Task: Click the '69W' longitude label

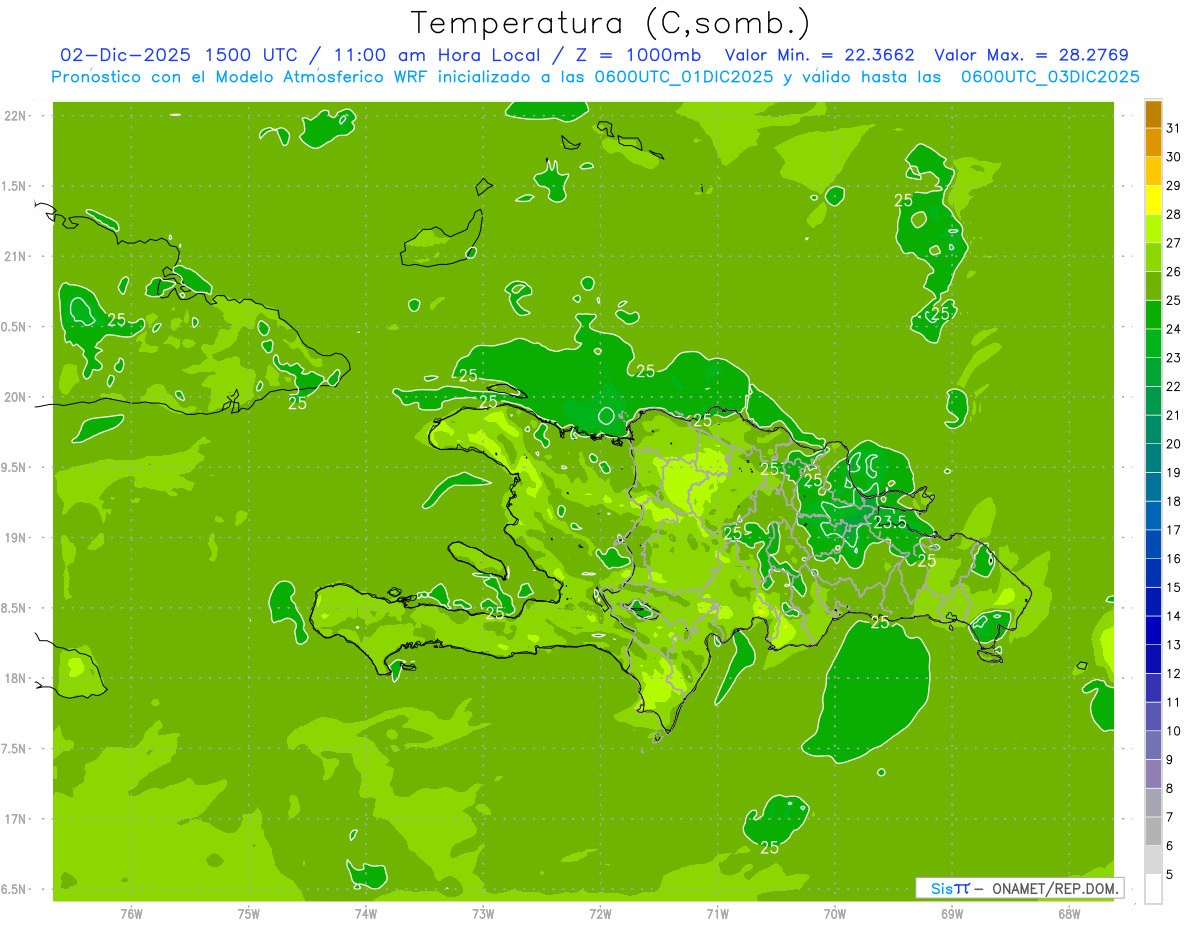Action: click(x=952, y=914)
